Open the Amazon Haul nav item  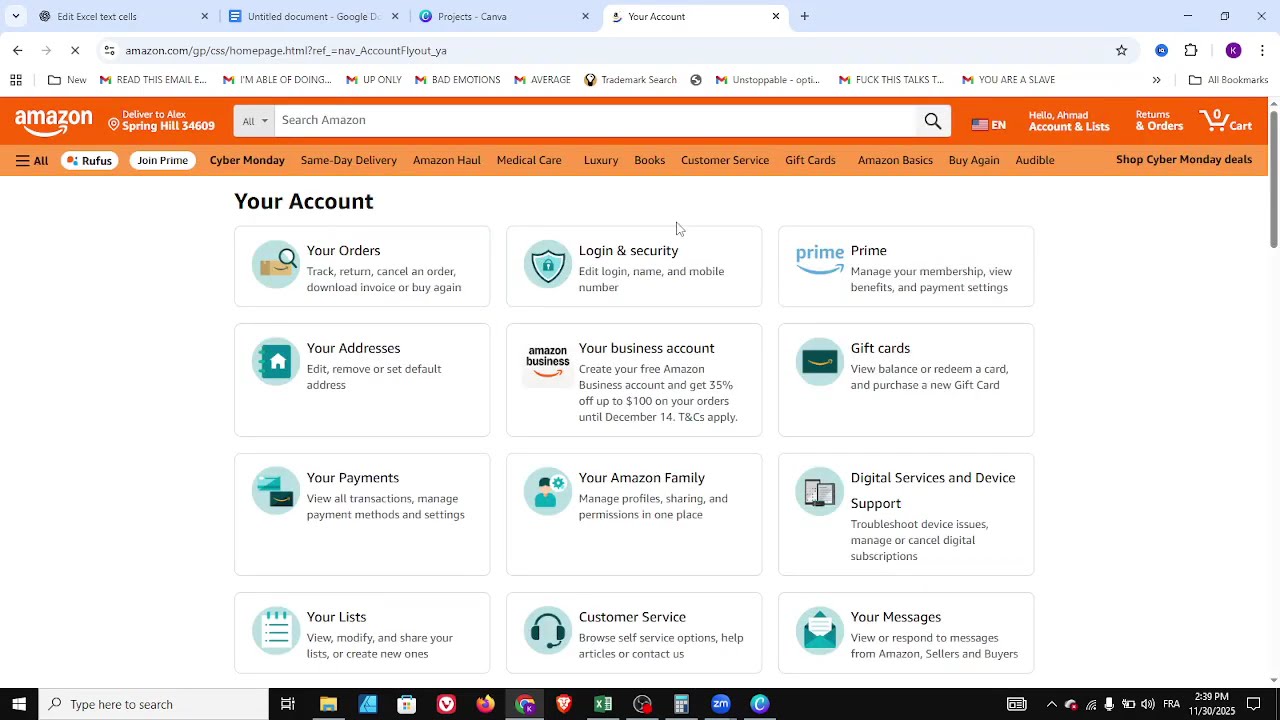tap(446, 160)
